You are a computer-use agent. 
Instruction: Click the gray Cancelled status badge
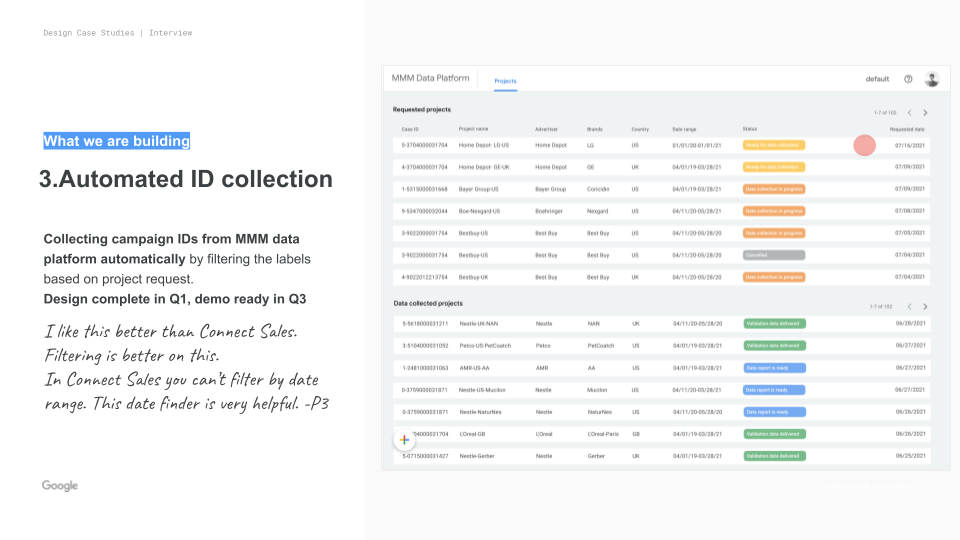click(774, 255)
